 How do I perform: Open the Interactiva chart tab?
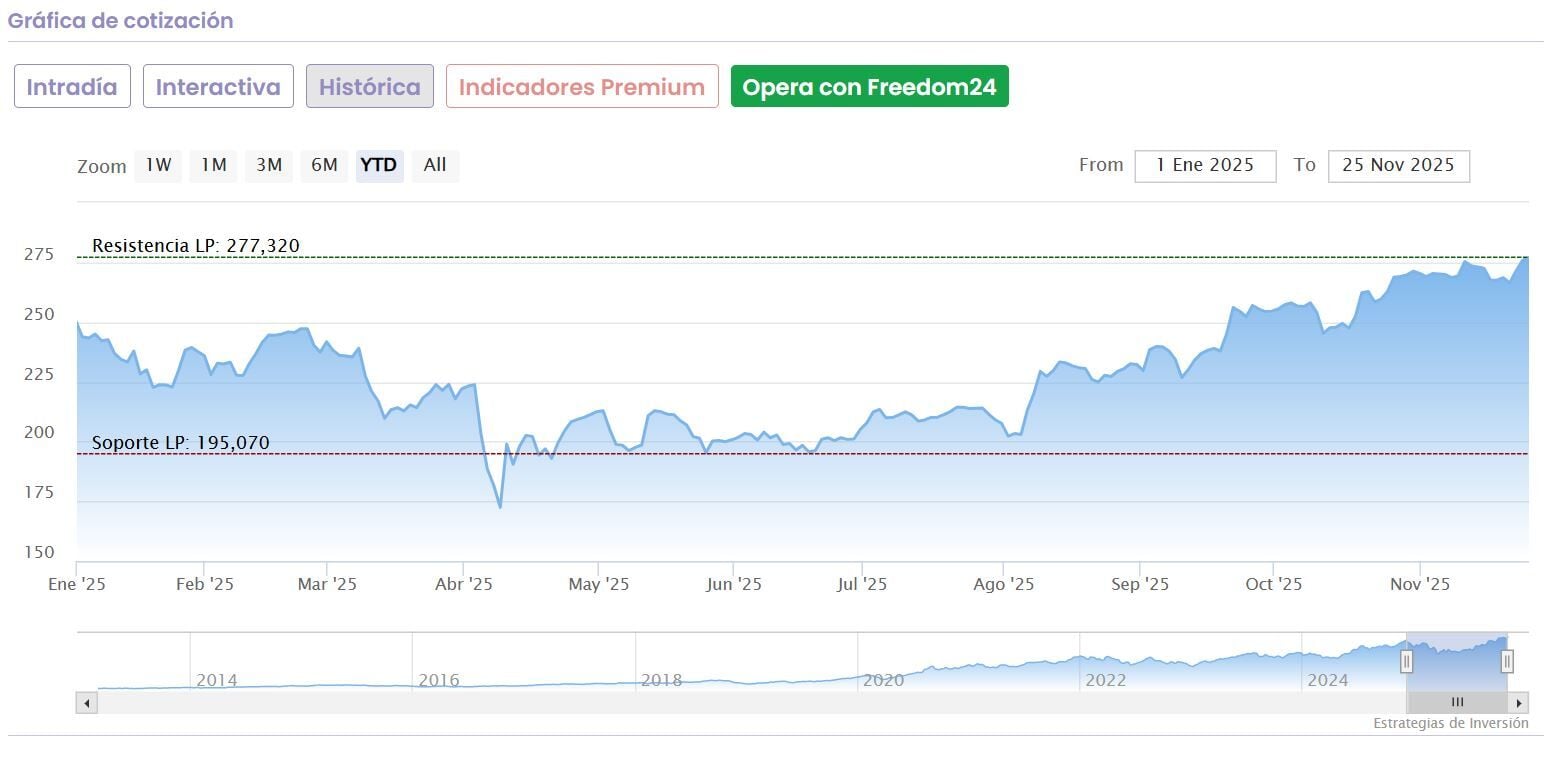(218, 87)
